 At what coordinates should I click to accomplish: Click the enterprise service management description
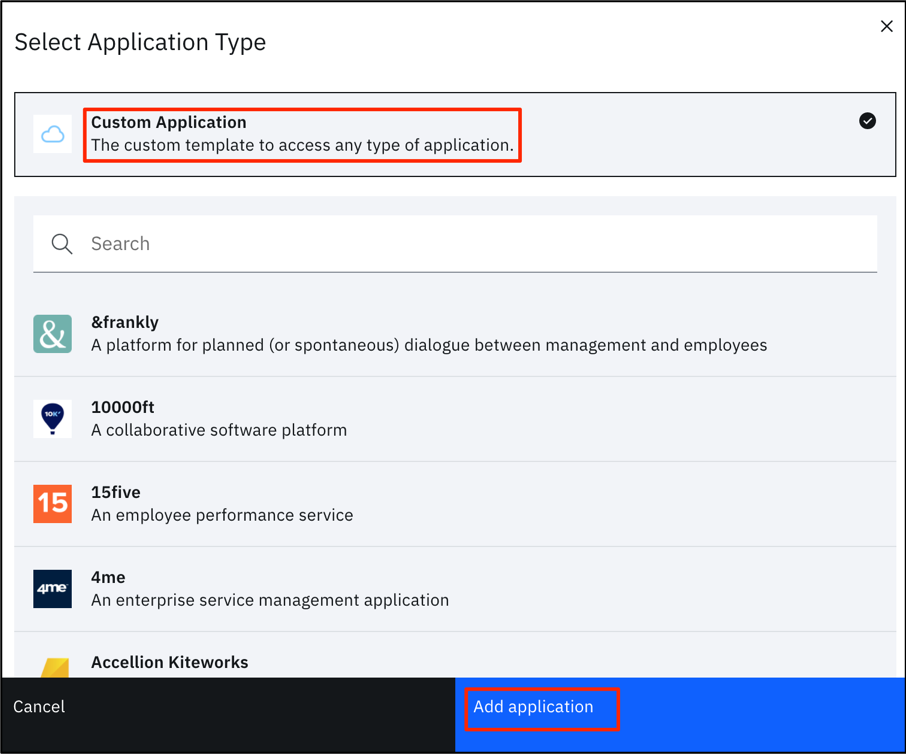(x=270, y=600)
